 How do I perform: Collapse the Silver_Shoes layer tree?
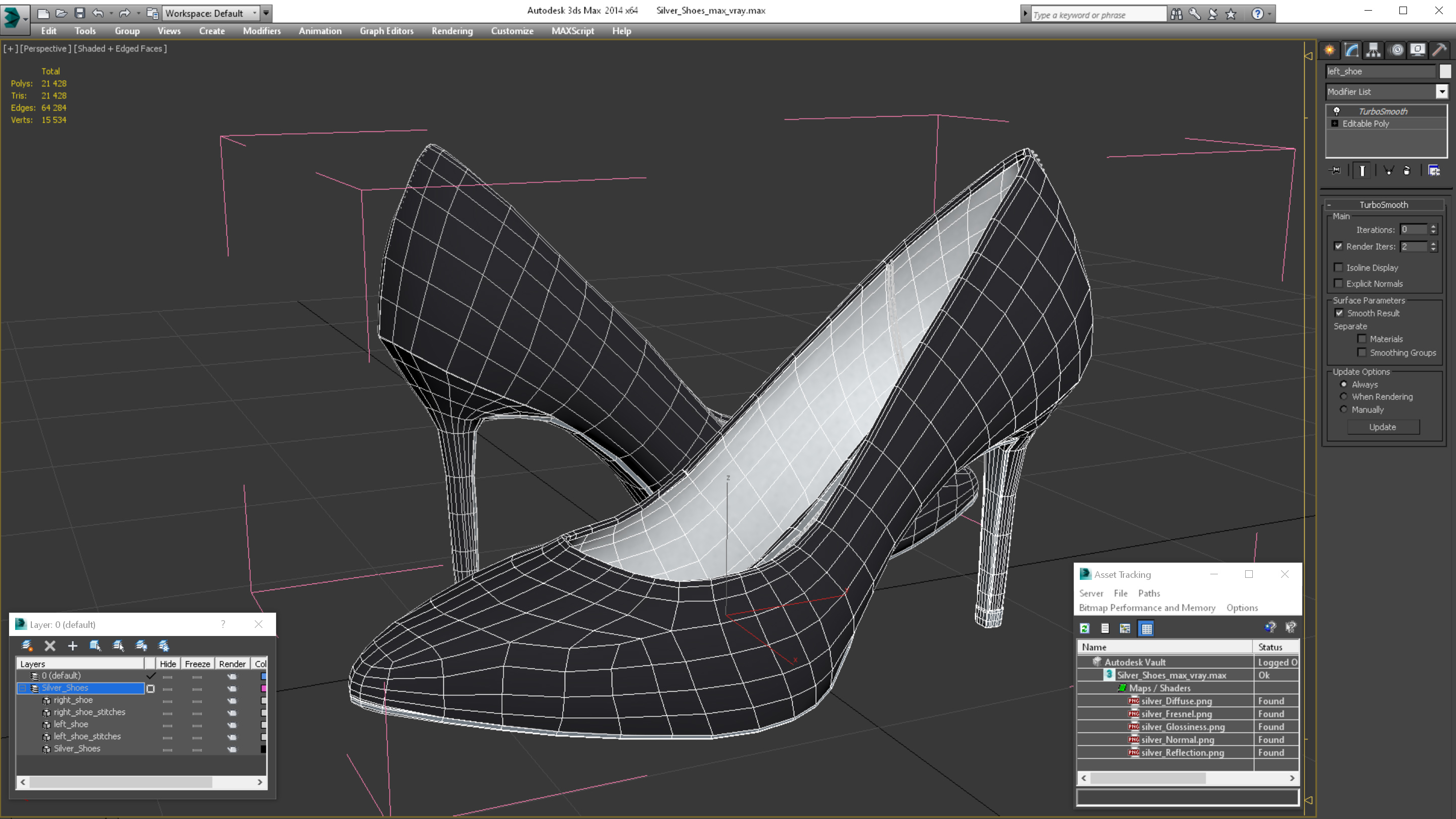pos(23,688)
